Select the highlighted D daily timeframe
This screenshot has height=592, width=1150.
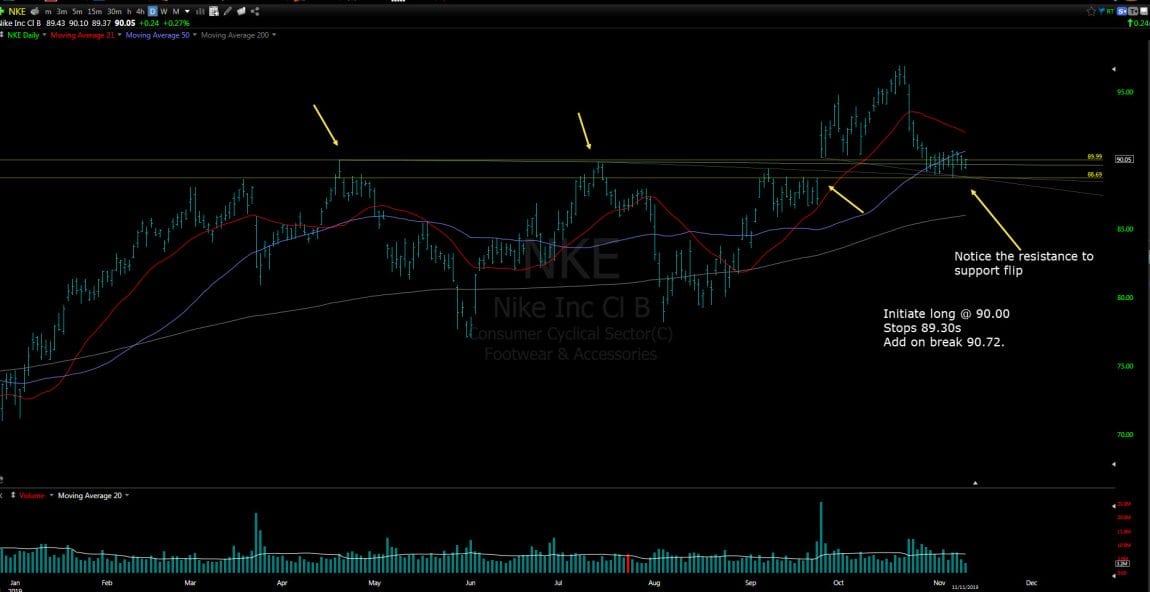153,12
